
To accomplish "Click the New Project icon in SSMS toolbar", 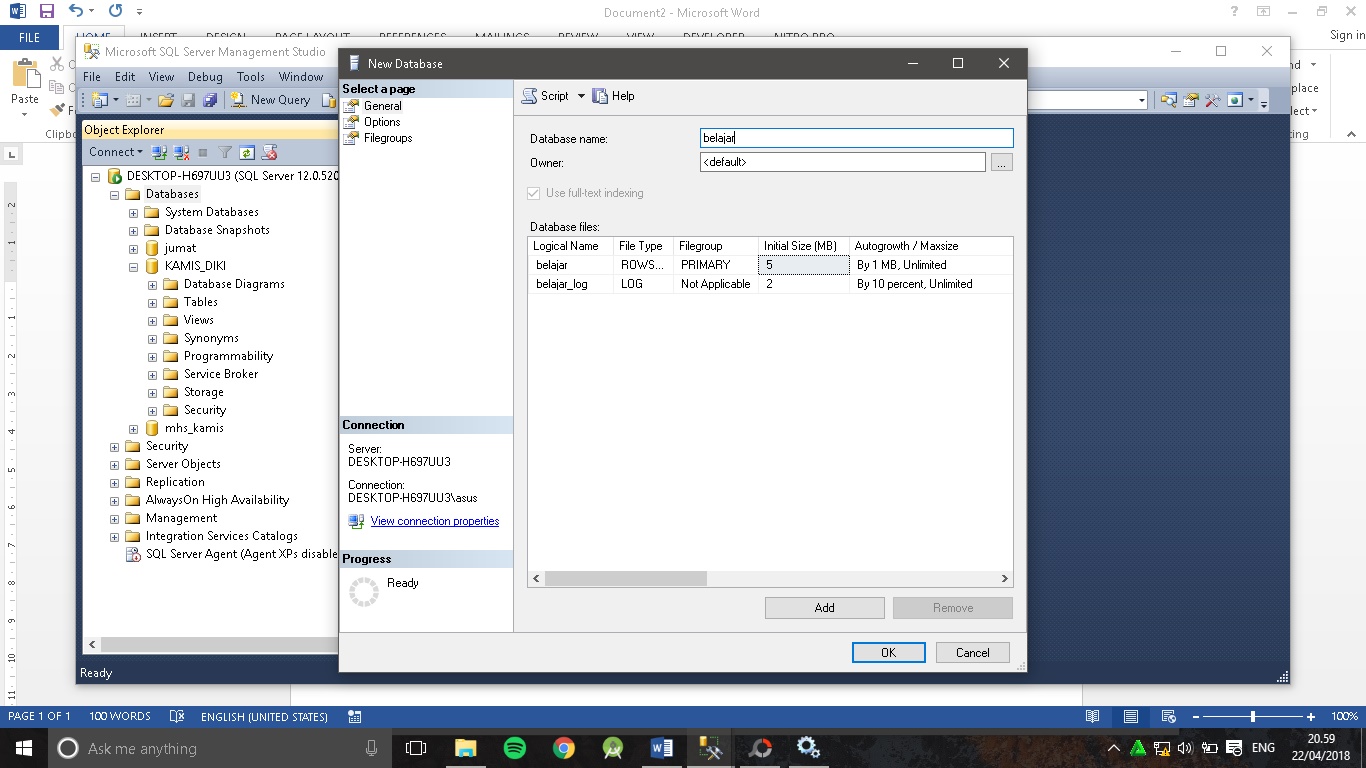I will [x=100, y=100].
